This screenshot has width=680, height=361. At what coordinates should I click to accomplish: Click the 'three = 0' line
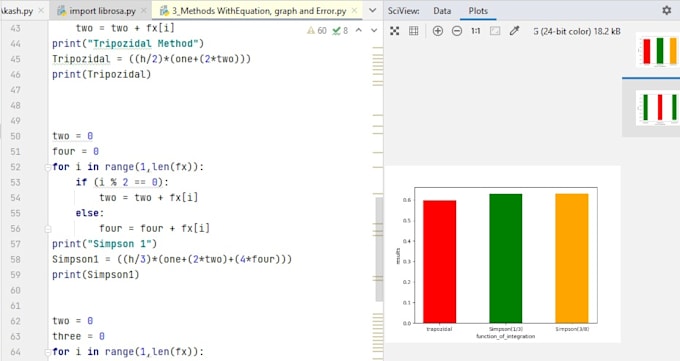pyautogui.click(x=78, y=336)
